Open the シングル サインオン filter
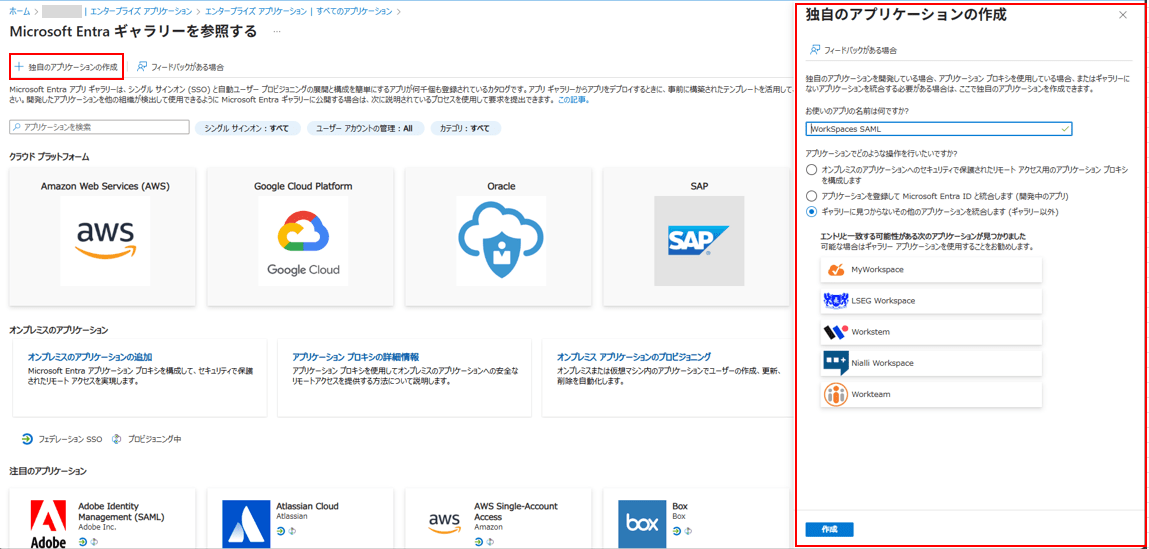Viewport: 1149px width, 549px height. (246, 129)
